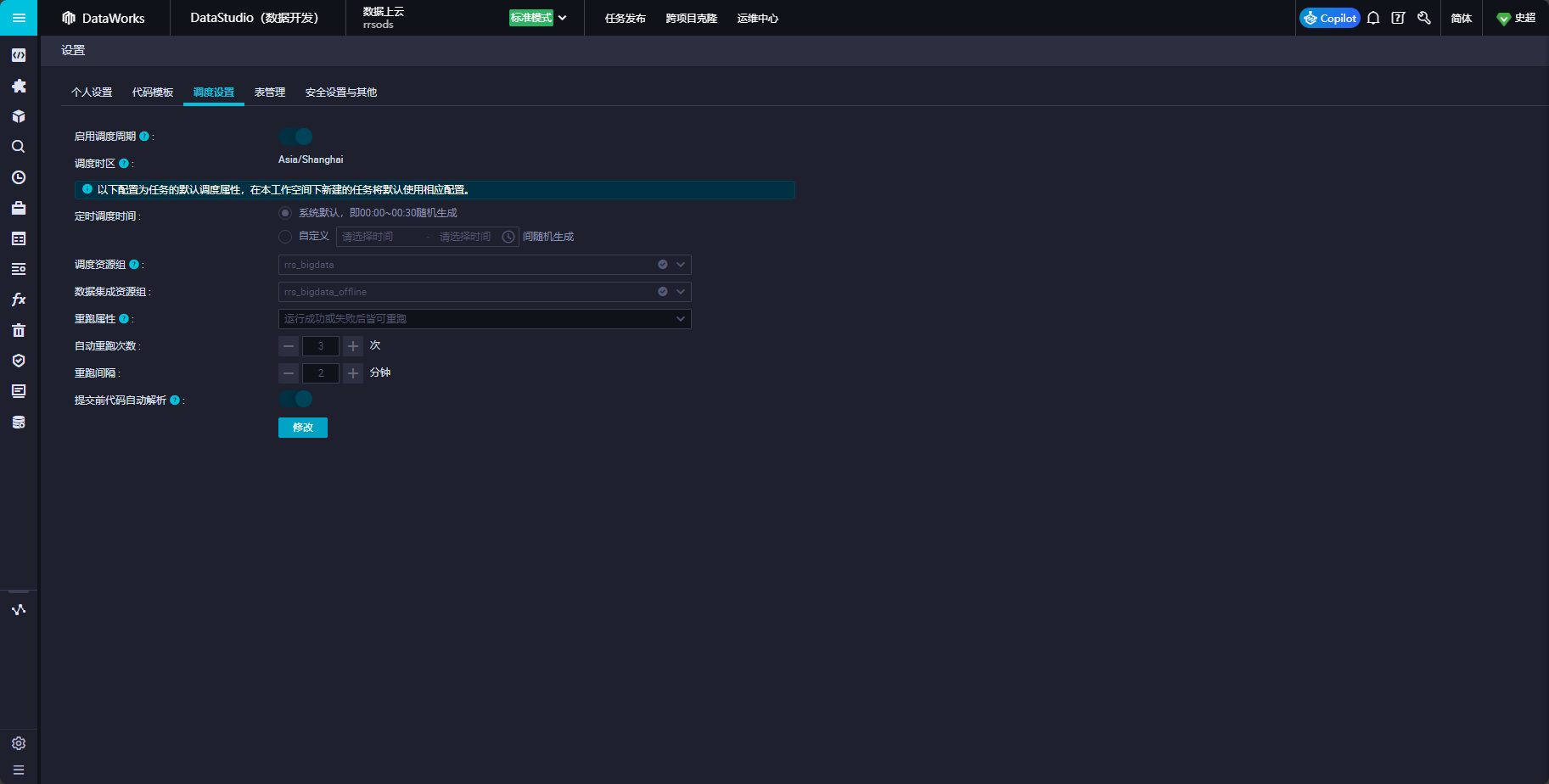Toggle the 启用调度周期 switch
The height and width of the screenshot is (784, 1549).
pyautogui.click(x=295, y=137)
